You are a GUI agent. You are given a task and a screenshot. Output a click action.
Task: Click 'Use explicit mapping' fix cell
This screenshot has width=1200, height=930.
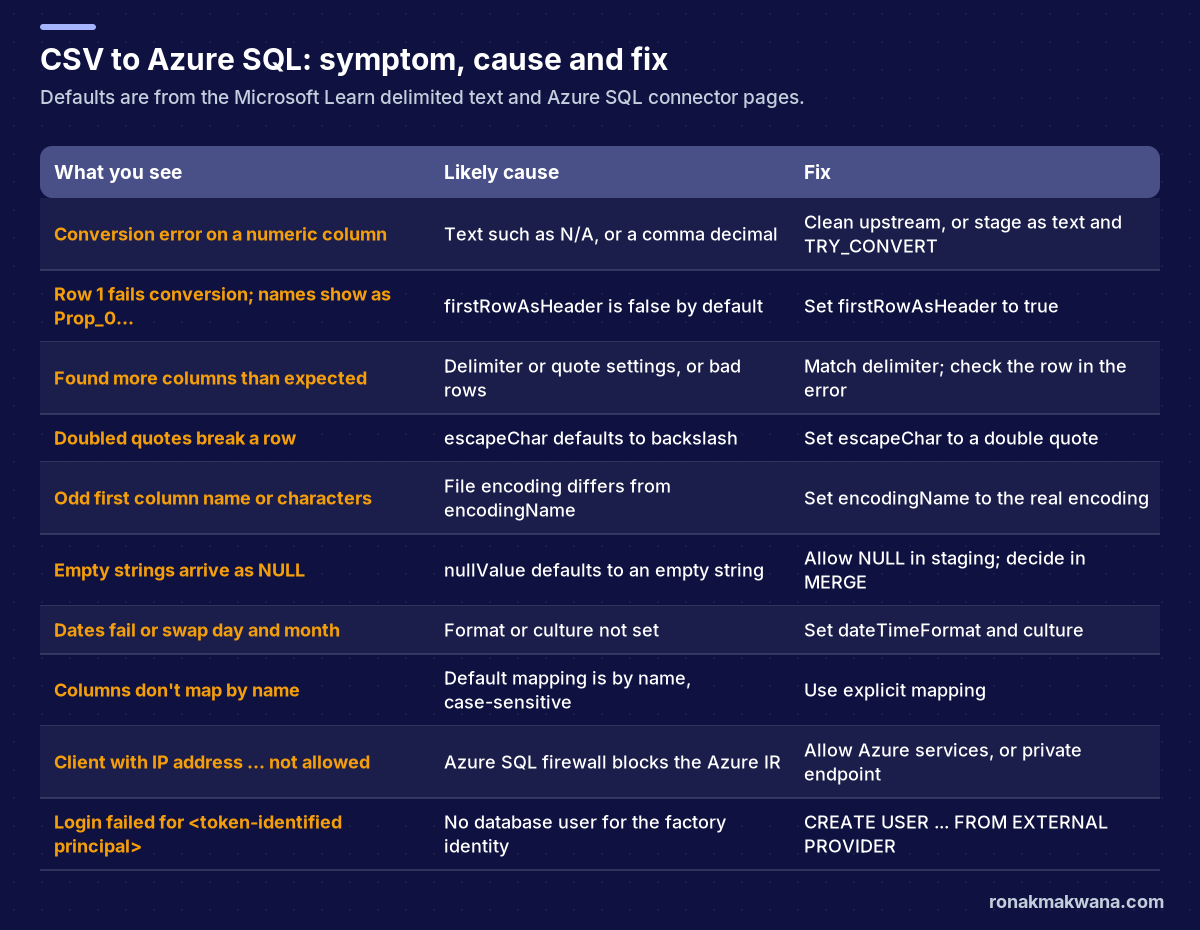point(895,690)
